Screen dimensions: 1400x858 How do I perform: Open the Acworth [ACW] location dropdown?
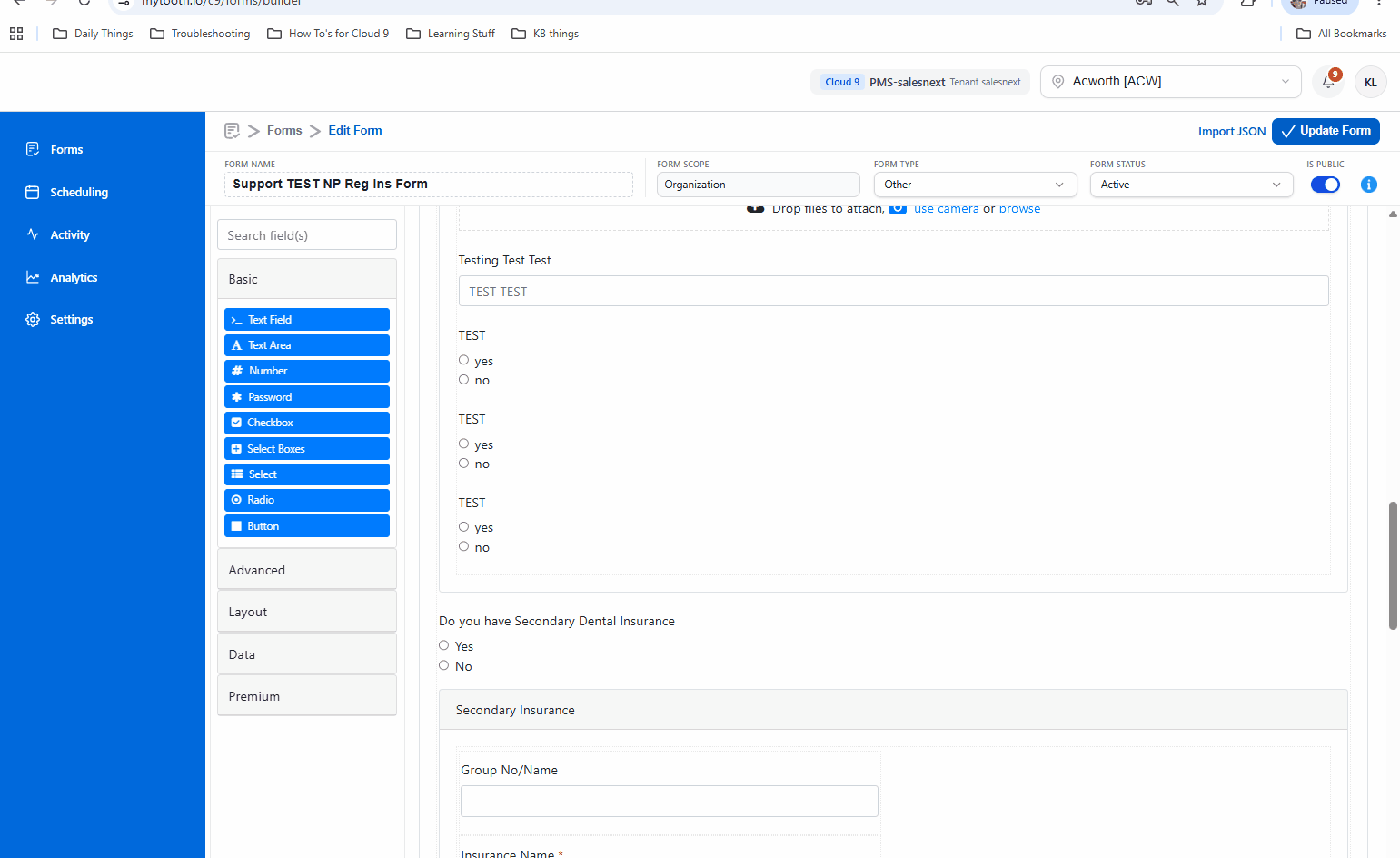coord(1170,82)
